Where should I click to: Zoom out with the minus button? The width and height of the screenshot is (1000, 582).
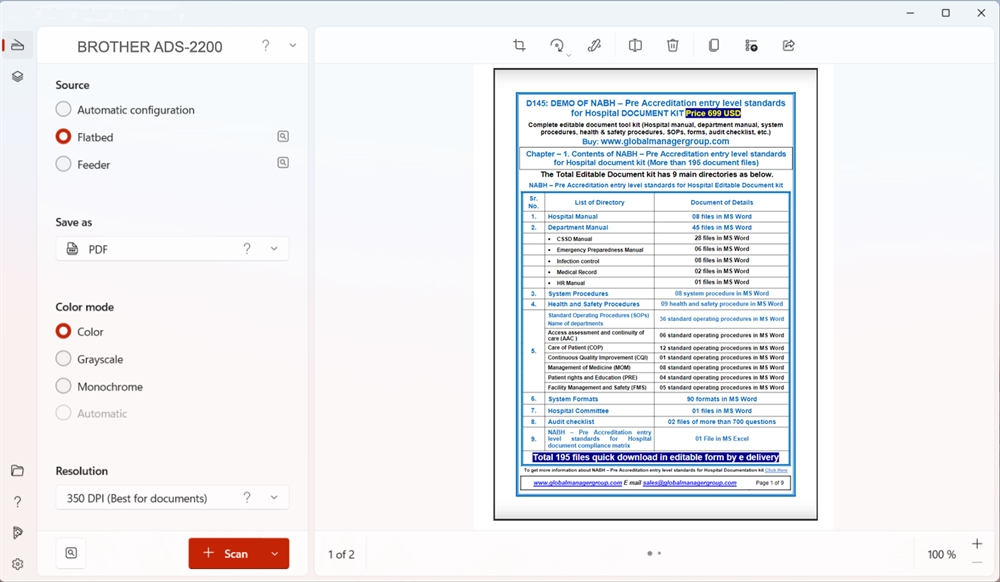[977, 563]
